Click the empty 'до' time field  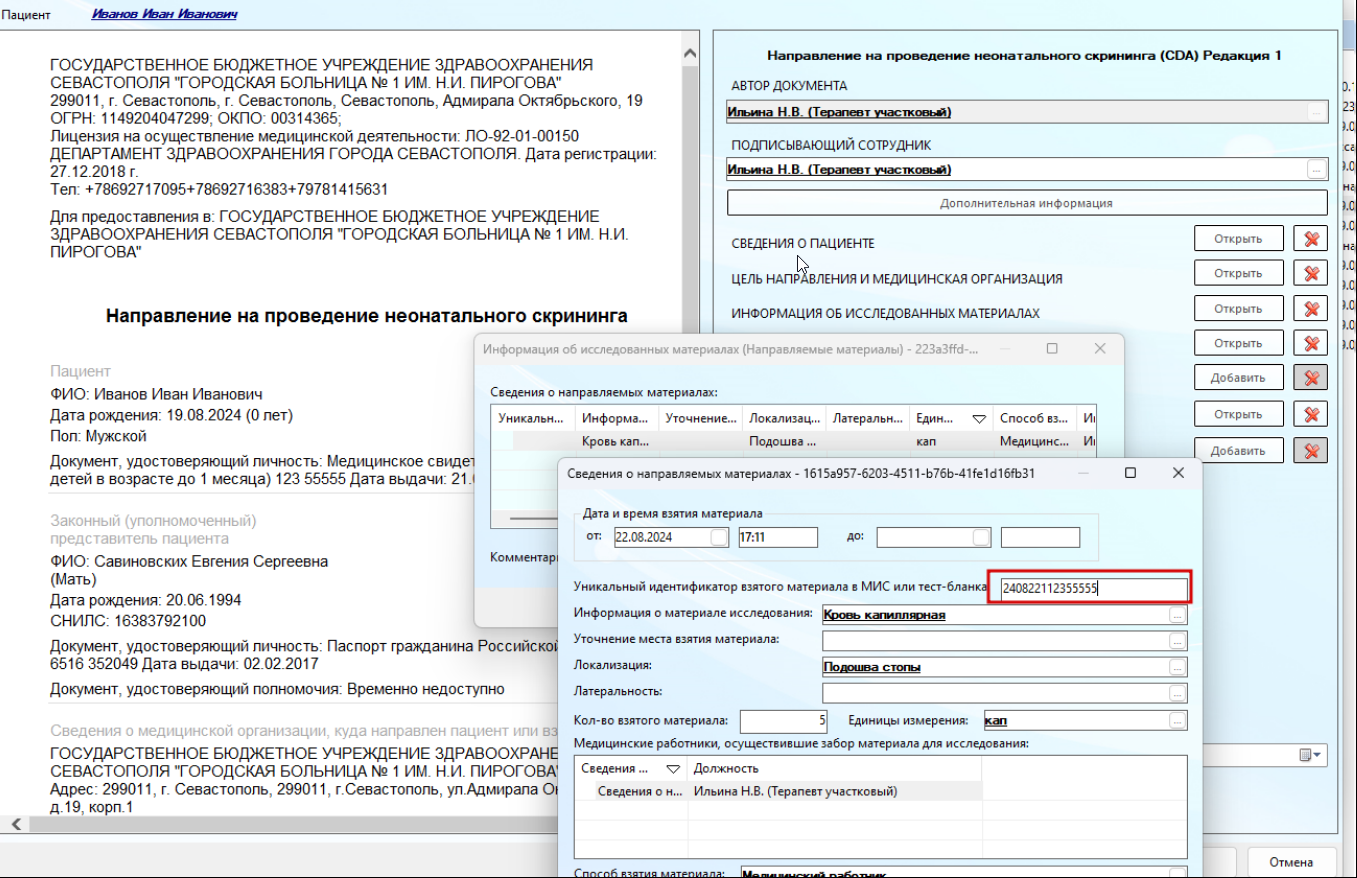pyautogui.click(x=1040, y=537)
